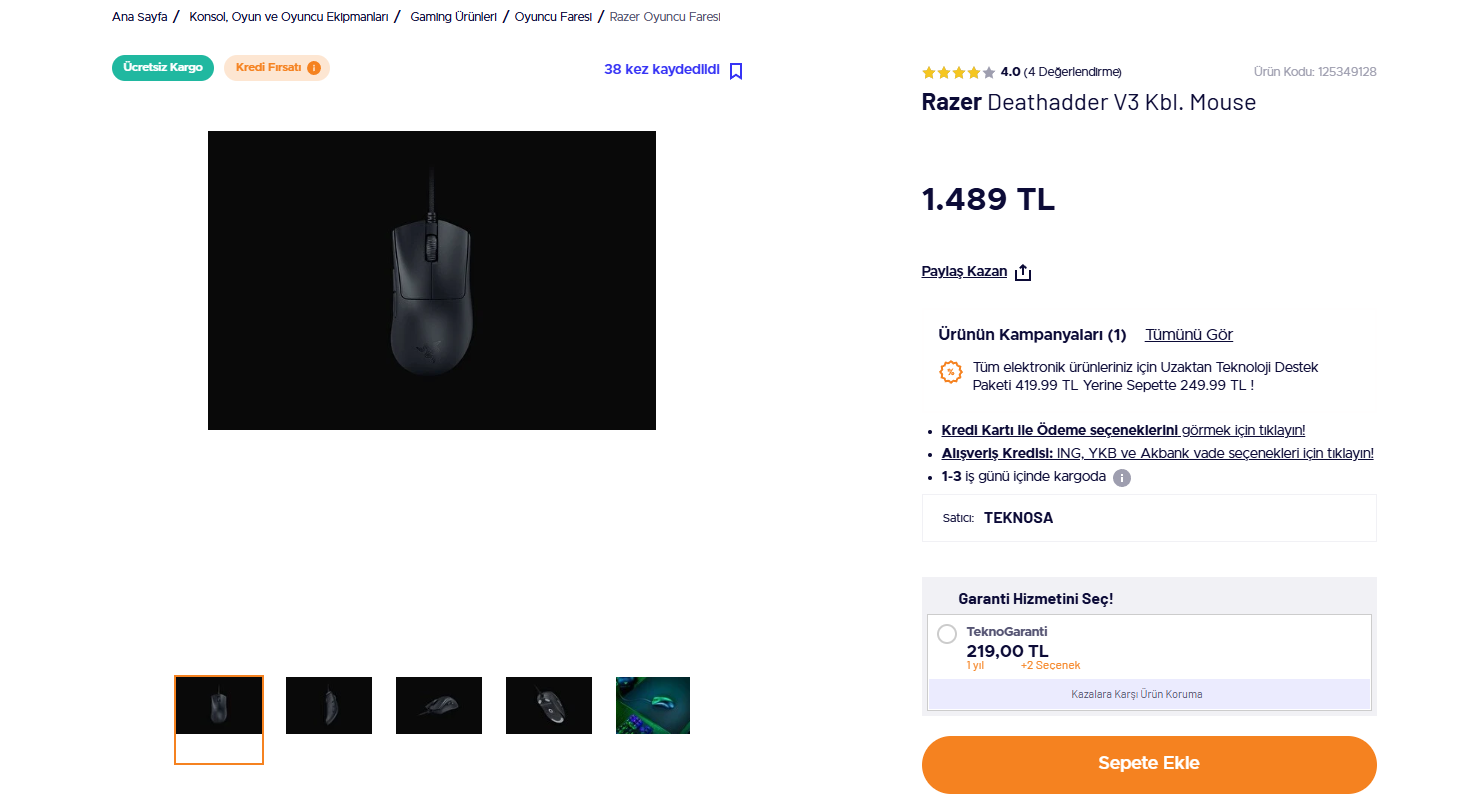1471x796 pixels.
Task: Expand the +2 Seçenek warranty options
Action: [1050, 666]
